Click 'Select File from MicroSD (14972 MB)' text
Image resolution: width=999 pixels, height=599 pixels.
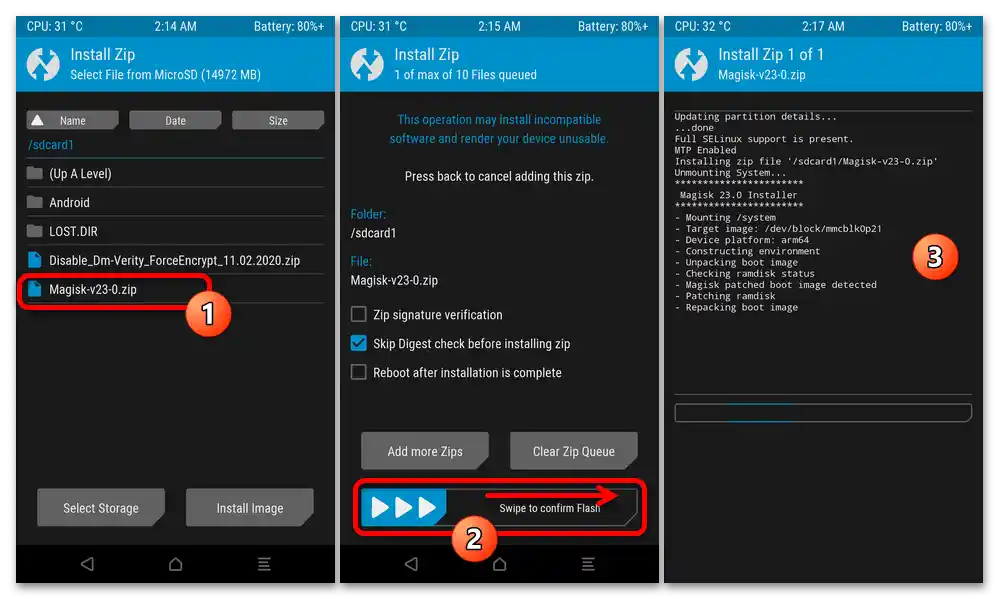coord(165,75)
